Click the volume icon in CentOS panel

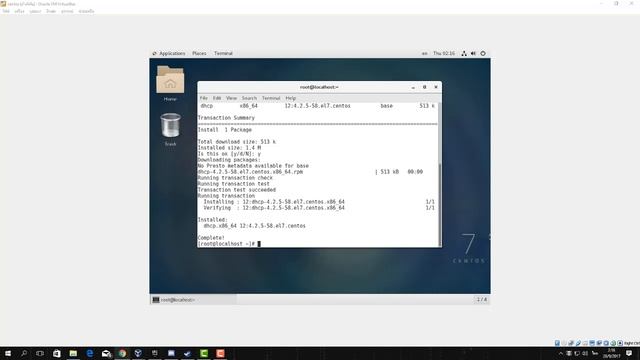[x=473, y=53]
